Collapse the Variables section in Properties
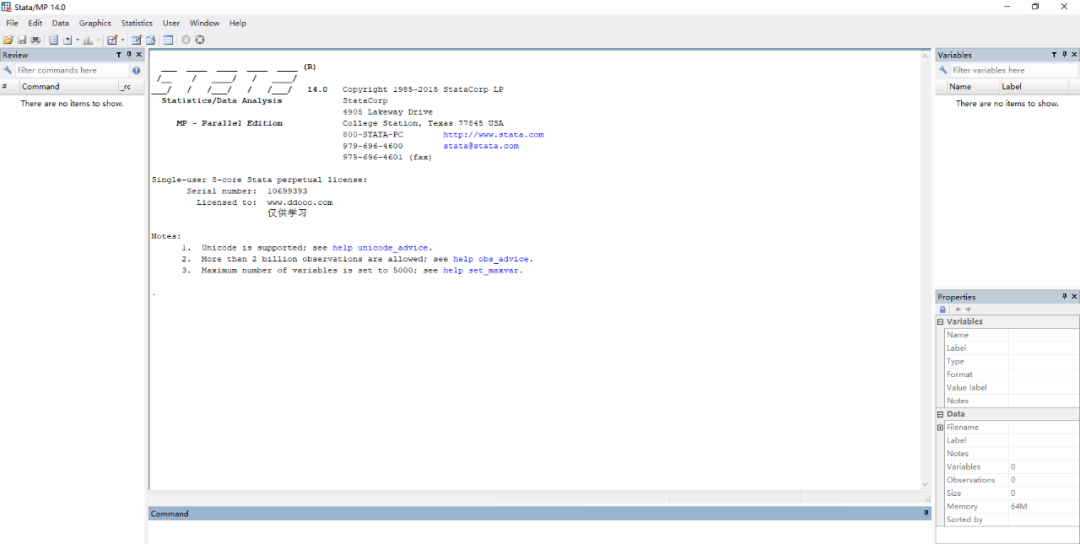The height and width of the screenshot is (544, 1080). (x=940, y=322)
